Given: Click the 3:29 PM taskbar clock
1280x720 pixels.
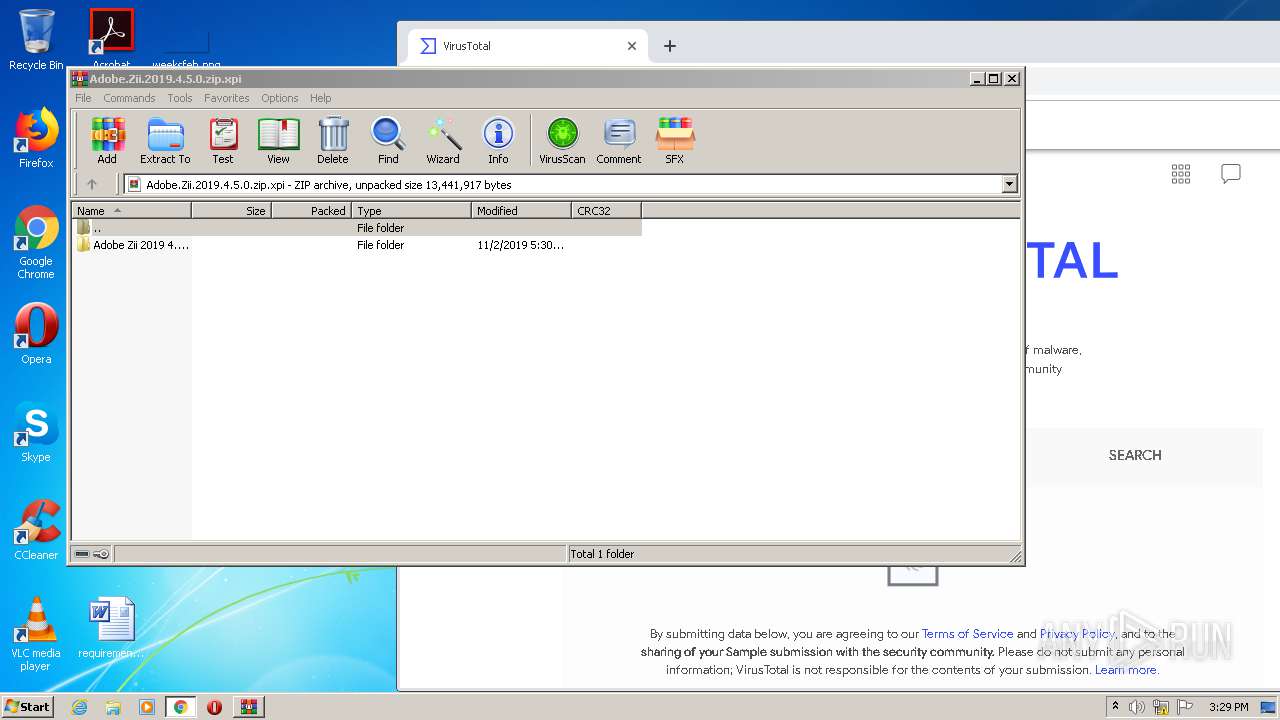Looking at the screenshot, I should [1228, 707].
